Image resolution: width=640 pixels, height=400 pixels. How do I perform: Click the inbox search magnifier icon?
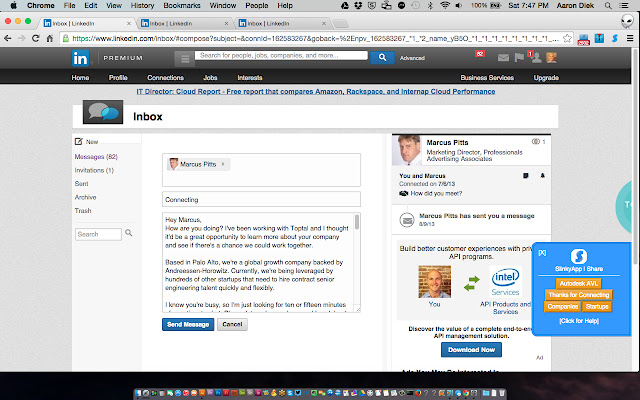click(x=129, y=233)
